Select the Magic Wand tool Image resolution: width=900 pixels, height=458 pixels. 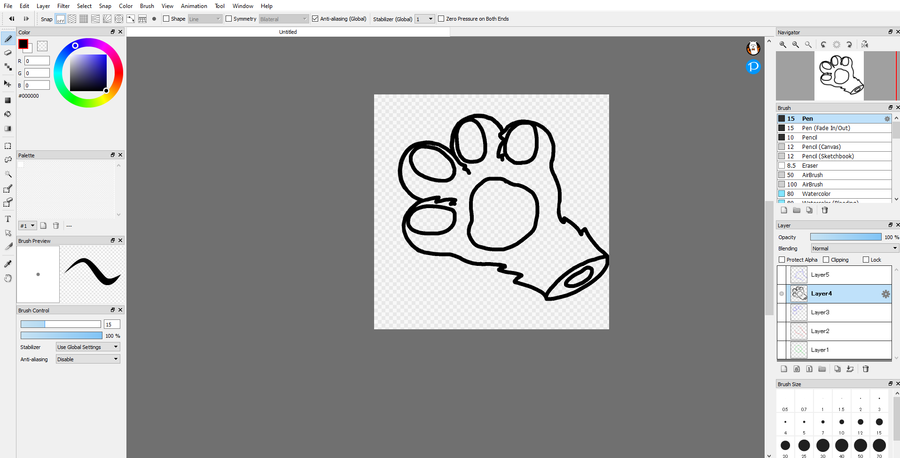coord(8,174)
